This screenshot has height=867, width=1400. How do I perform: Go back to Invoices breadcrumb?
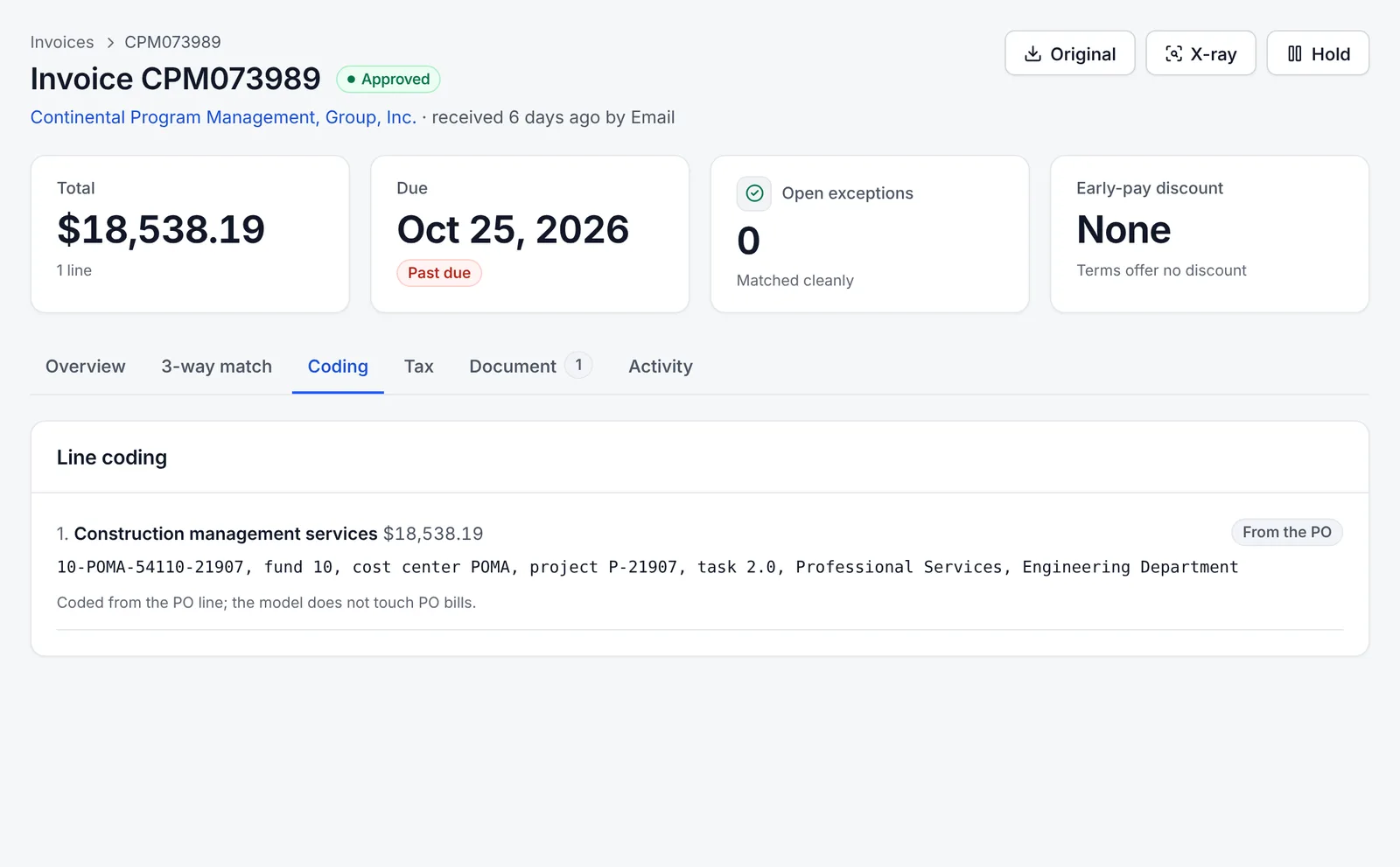click(x=62, y=42)
